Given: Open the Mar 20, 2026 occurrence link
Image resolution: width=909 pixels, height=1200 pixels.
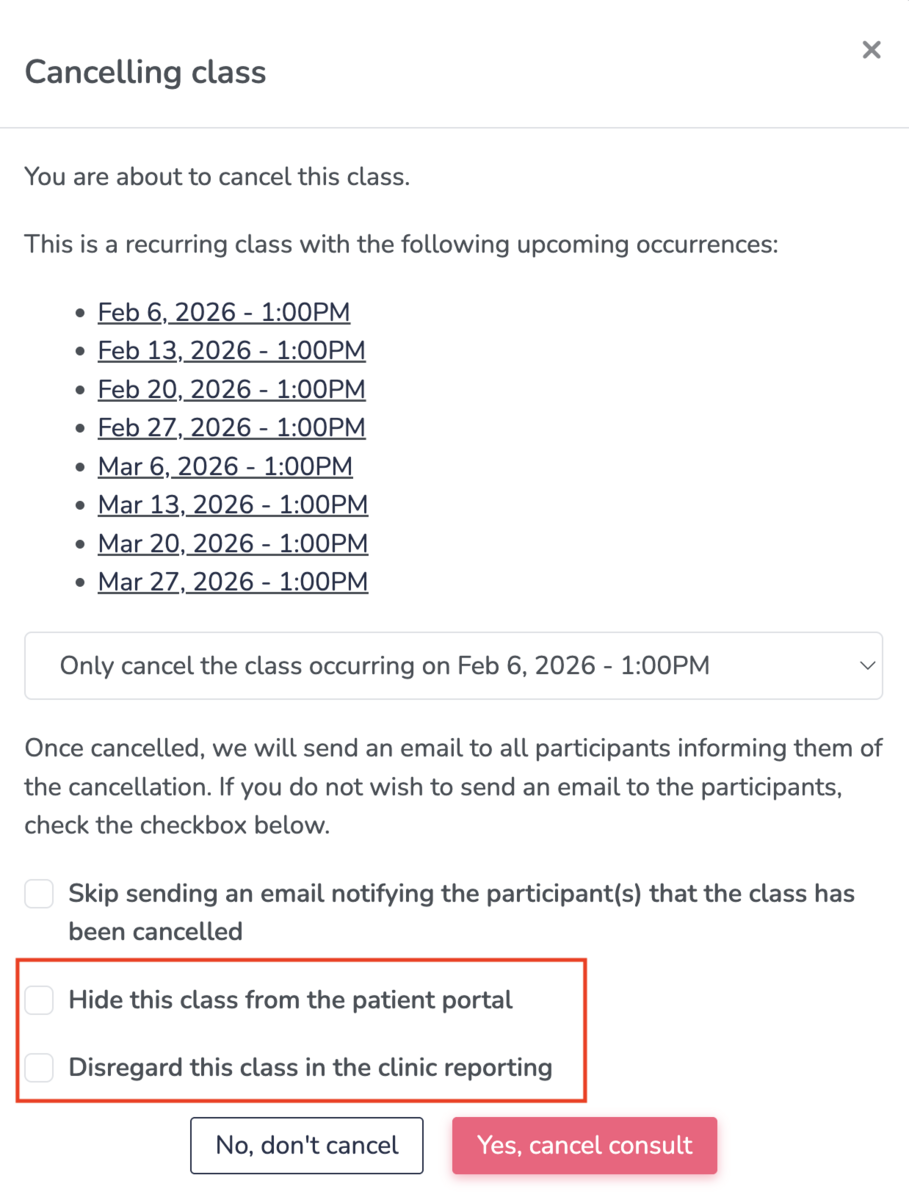Looking at the screenshot, I should [x=233, y=543].
